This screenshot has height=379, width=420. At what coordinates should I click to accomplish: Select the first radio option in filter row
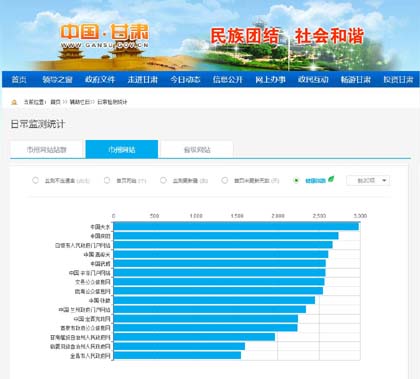35,180
